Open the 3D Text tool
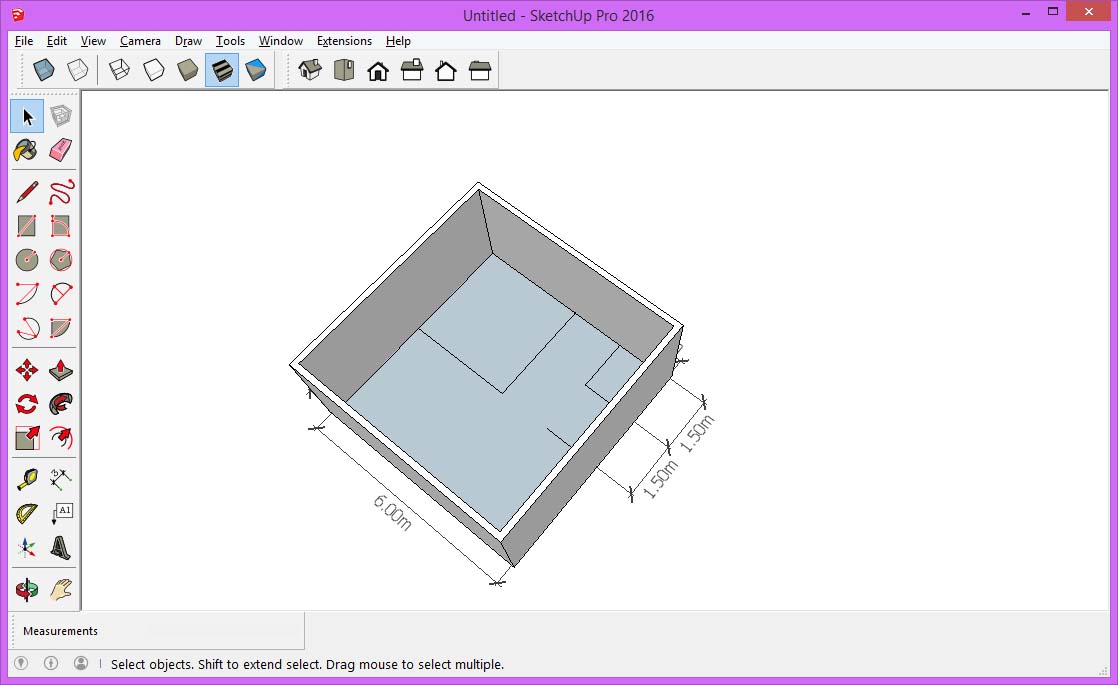Screen dimensions: 1118x685 pos(60,547)
